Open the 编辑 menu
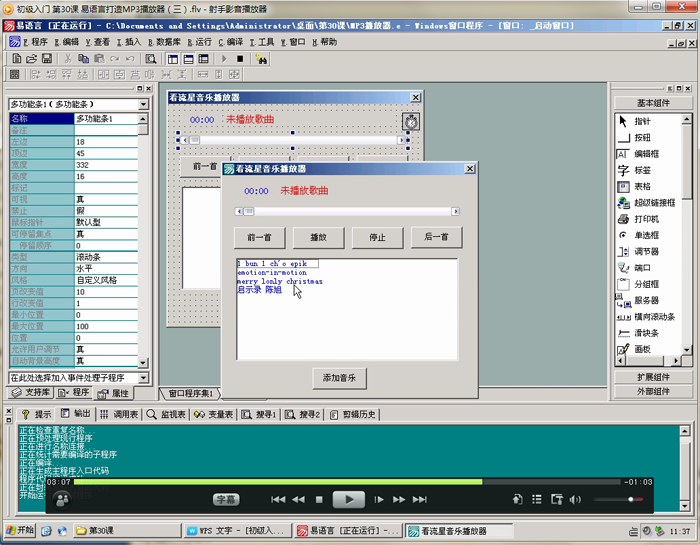 tap(67, 42)
